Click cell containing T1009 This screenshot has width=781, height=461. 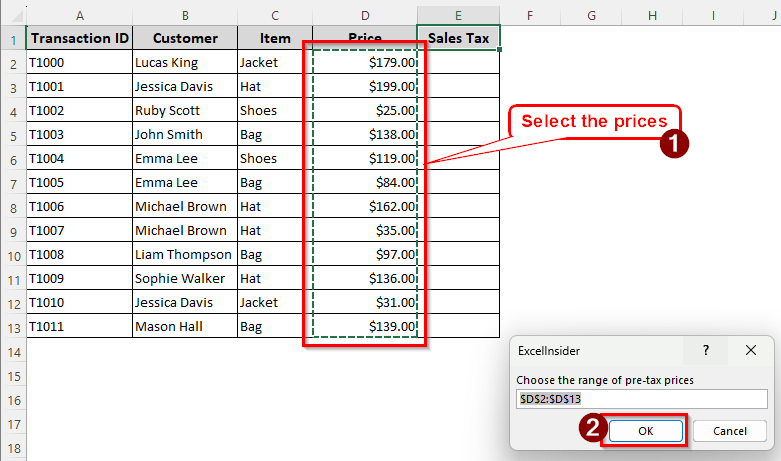[79, 278]
